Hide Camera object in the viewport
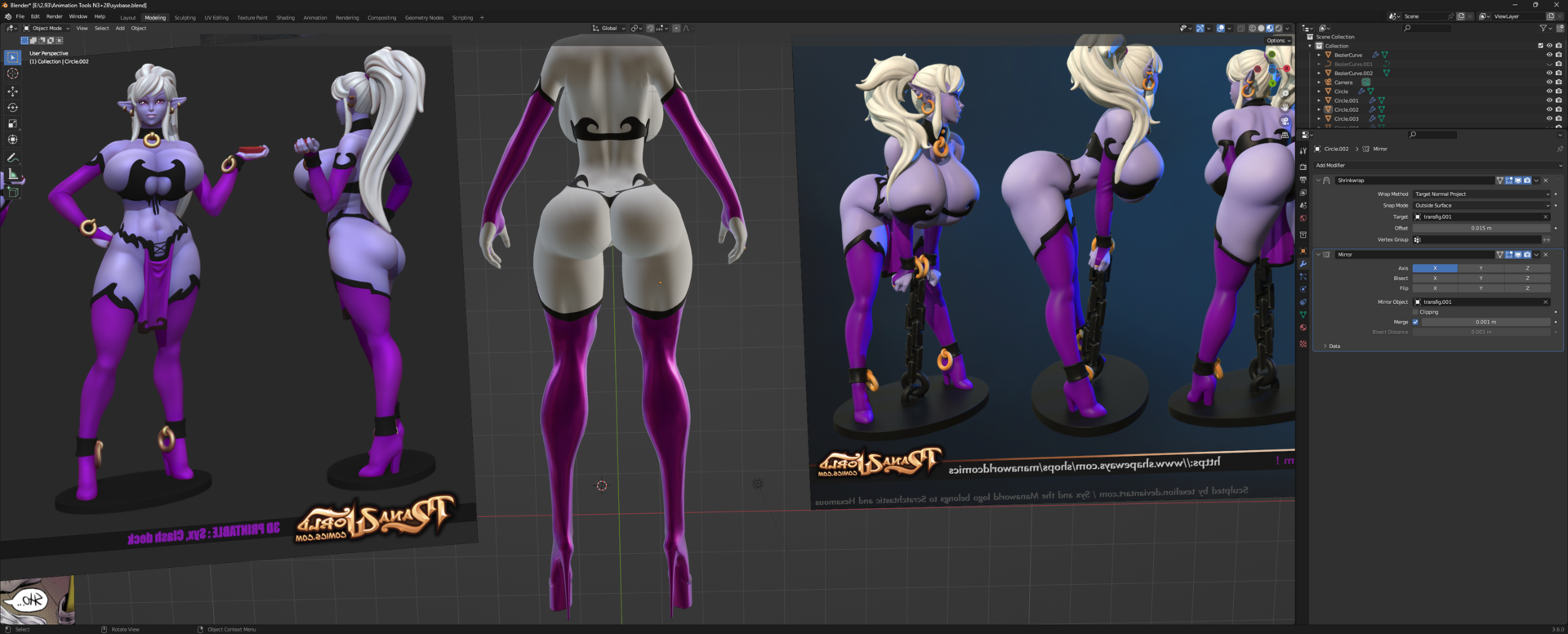1568x634 pixels. [x=1549, y=82]
